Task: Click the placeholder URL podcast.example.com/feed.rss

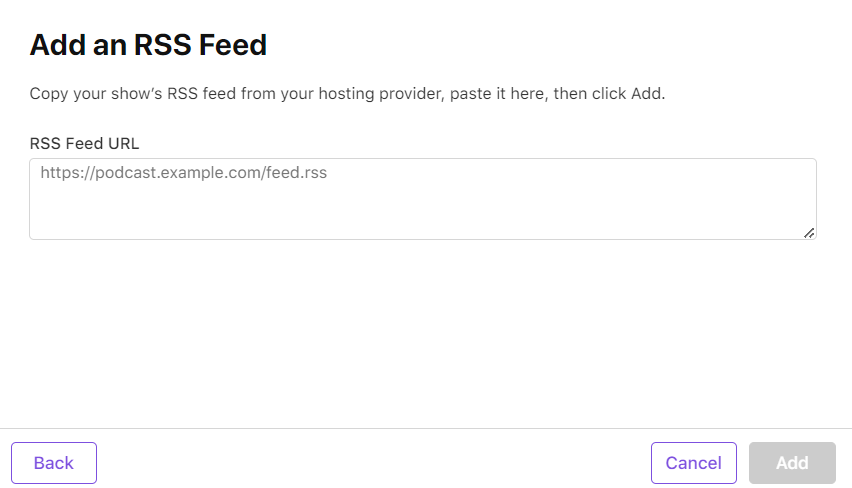Action: (x=184, y=173)
